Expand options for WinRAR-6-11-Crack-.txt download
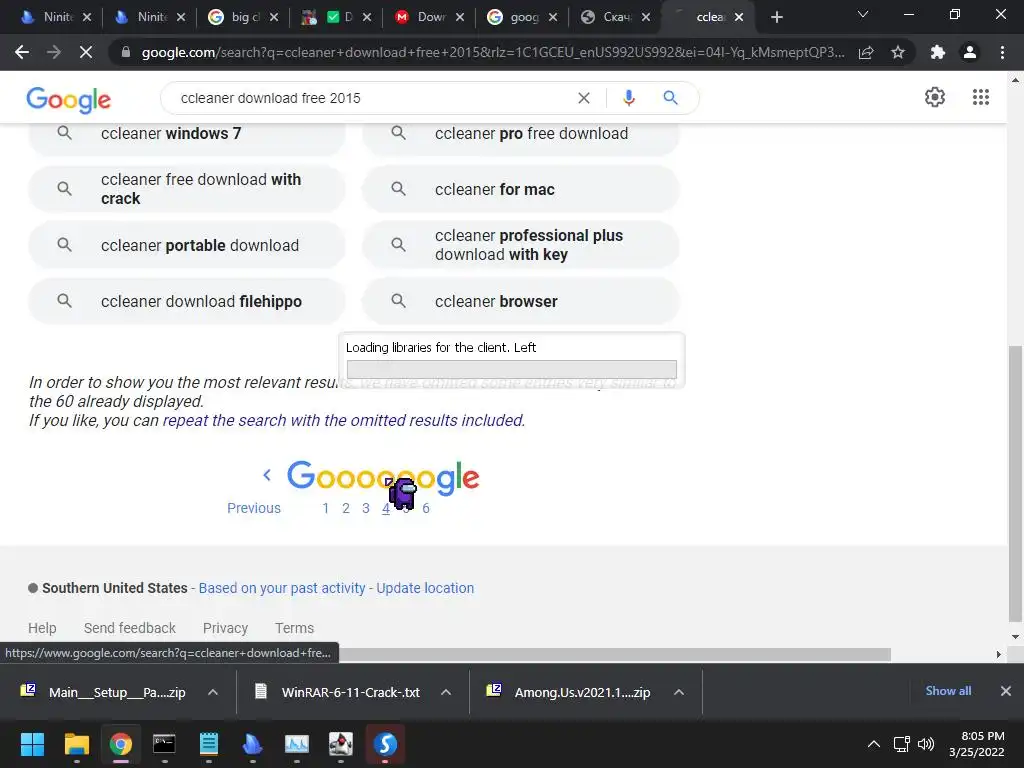Image resolution: width=1024 pixels, height=768 pixels. pyautogui.click(x=446, y=692)
